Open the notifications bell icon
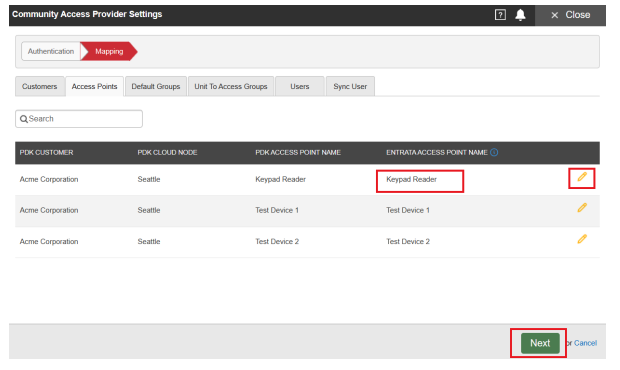This screenshot has height=370, width=620. point(520,15)
